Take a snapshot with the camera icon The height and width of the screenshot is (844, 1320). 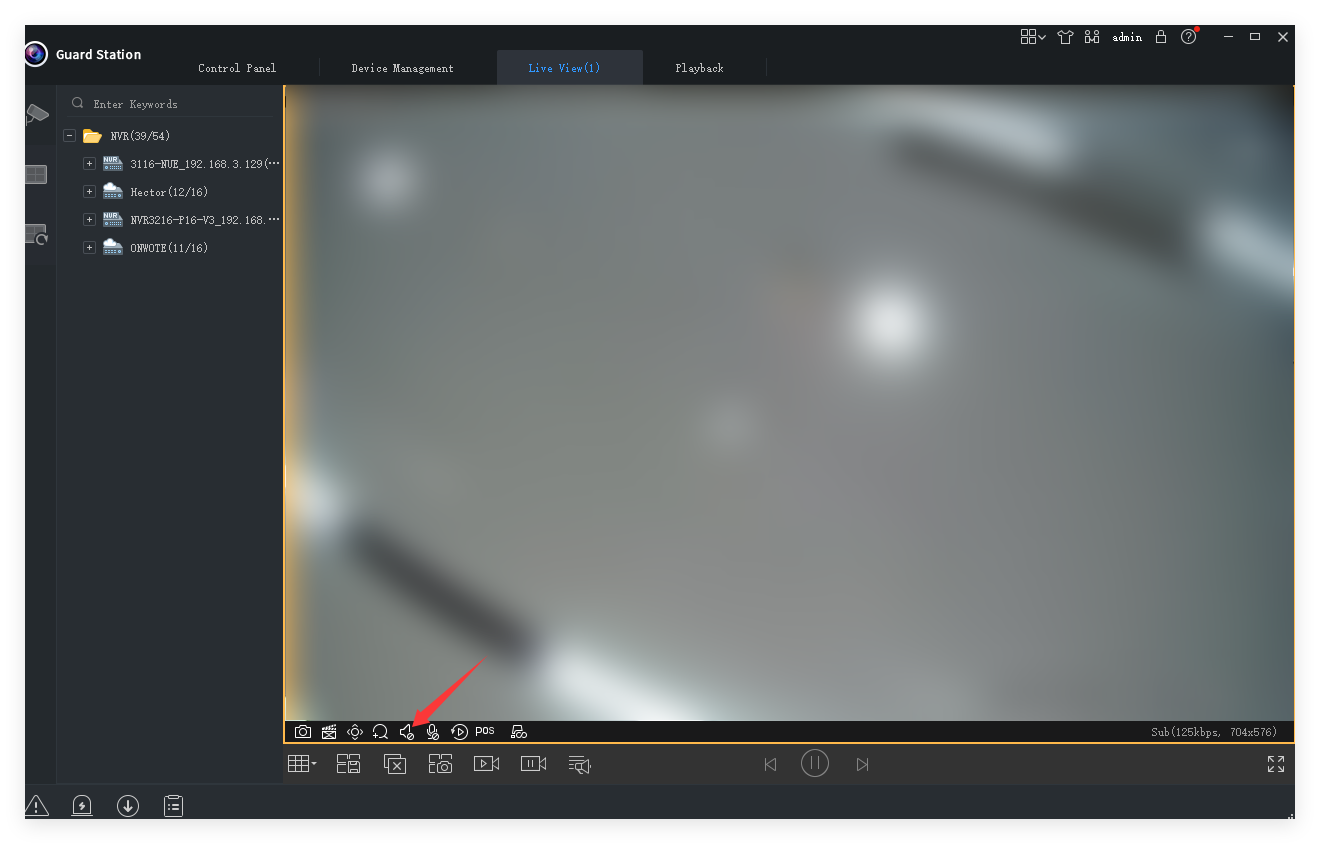(302, 732)
